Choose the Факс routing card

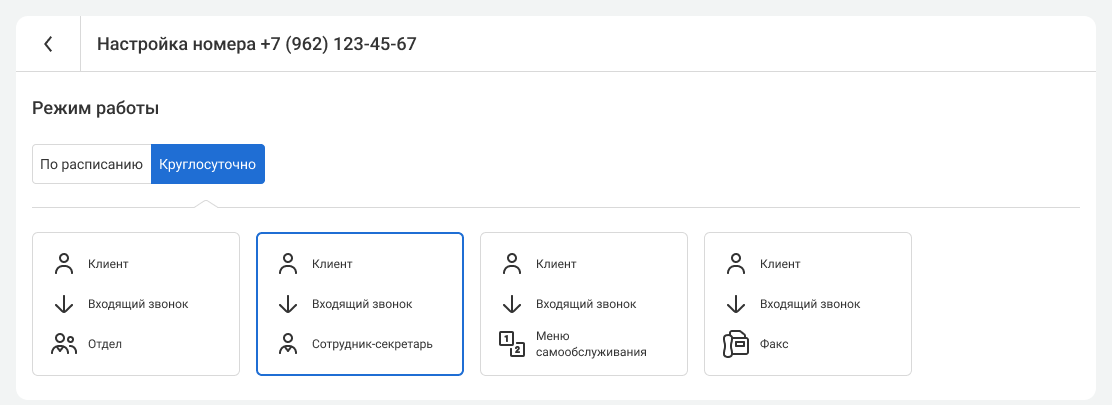(808, 304)
